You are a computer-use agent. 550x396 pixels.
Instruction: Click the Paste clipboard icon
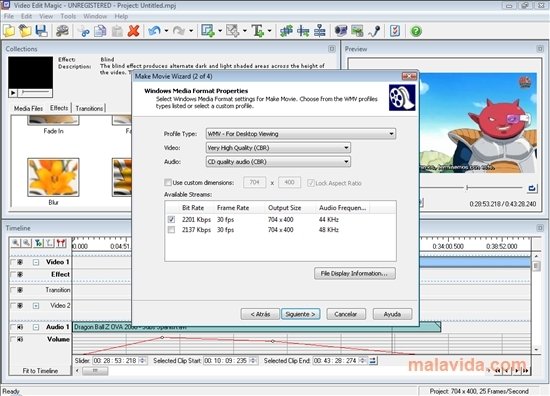tap(117, 31)
